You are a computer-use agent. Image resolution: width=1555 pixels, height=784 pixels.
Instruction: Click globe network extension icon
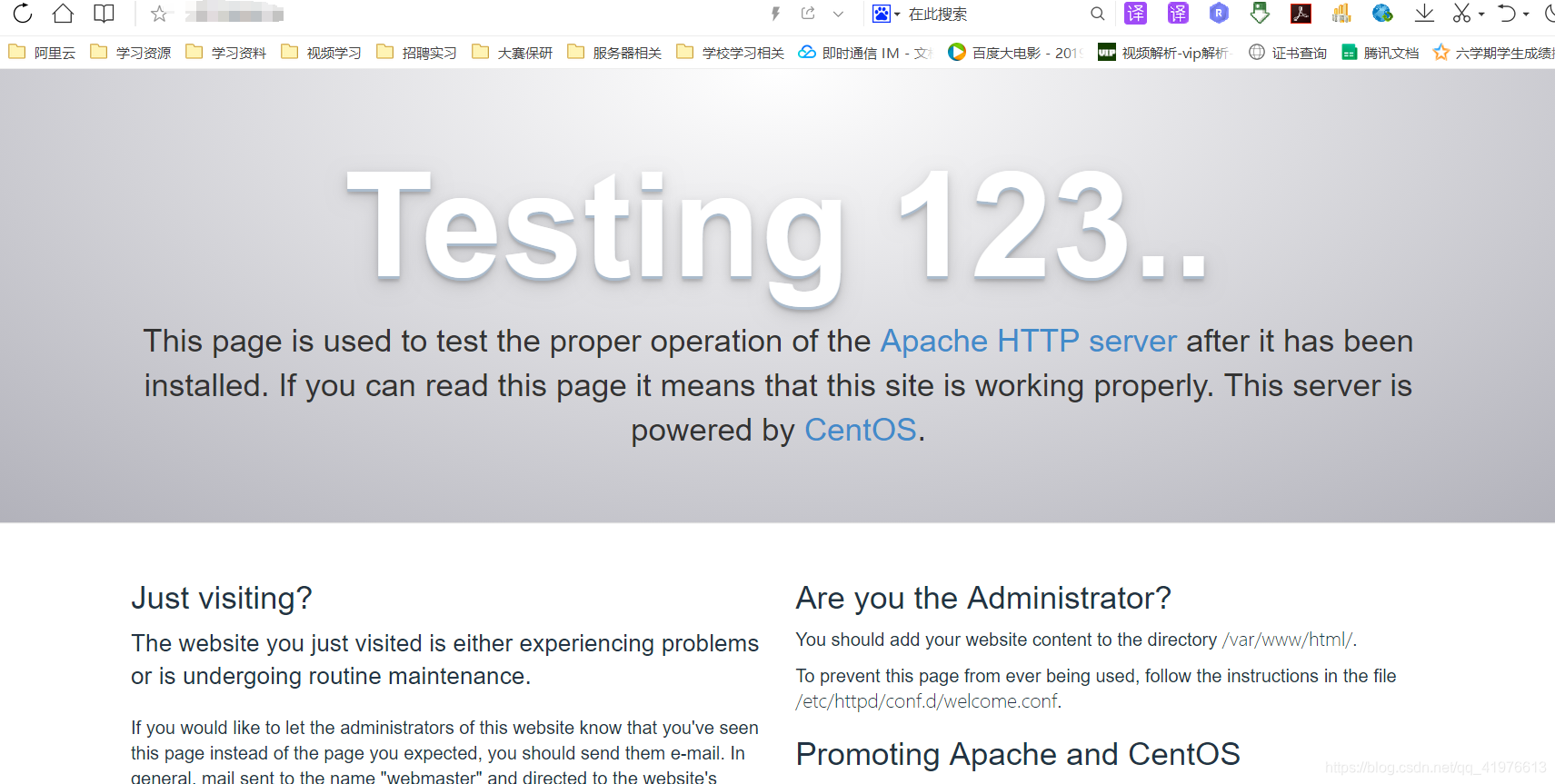(x=1382, y=14)
